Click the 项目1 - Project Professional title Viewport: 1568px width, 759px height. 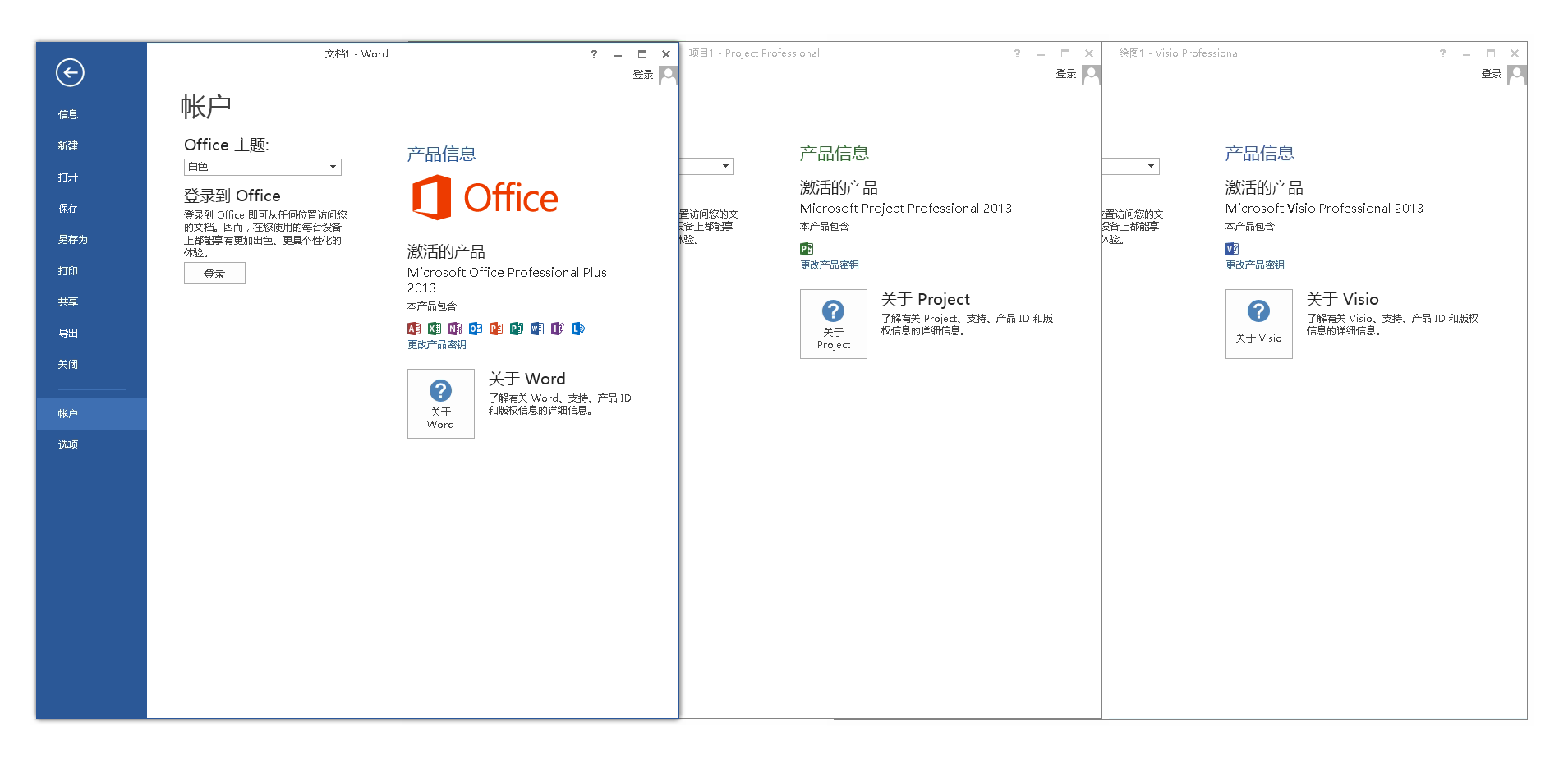[754, 53]
